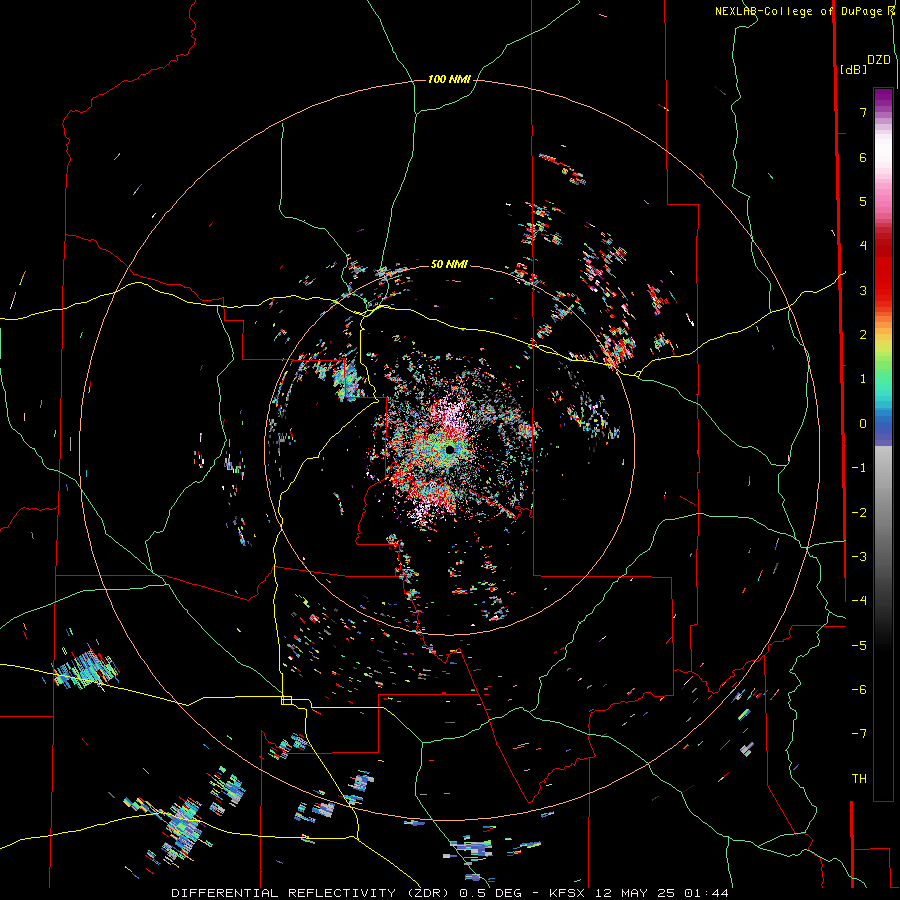Image resolution: width=900 pixels, height=900 pixels.
Task: Click the -3 value on the scale
Action: point(859,557)
